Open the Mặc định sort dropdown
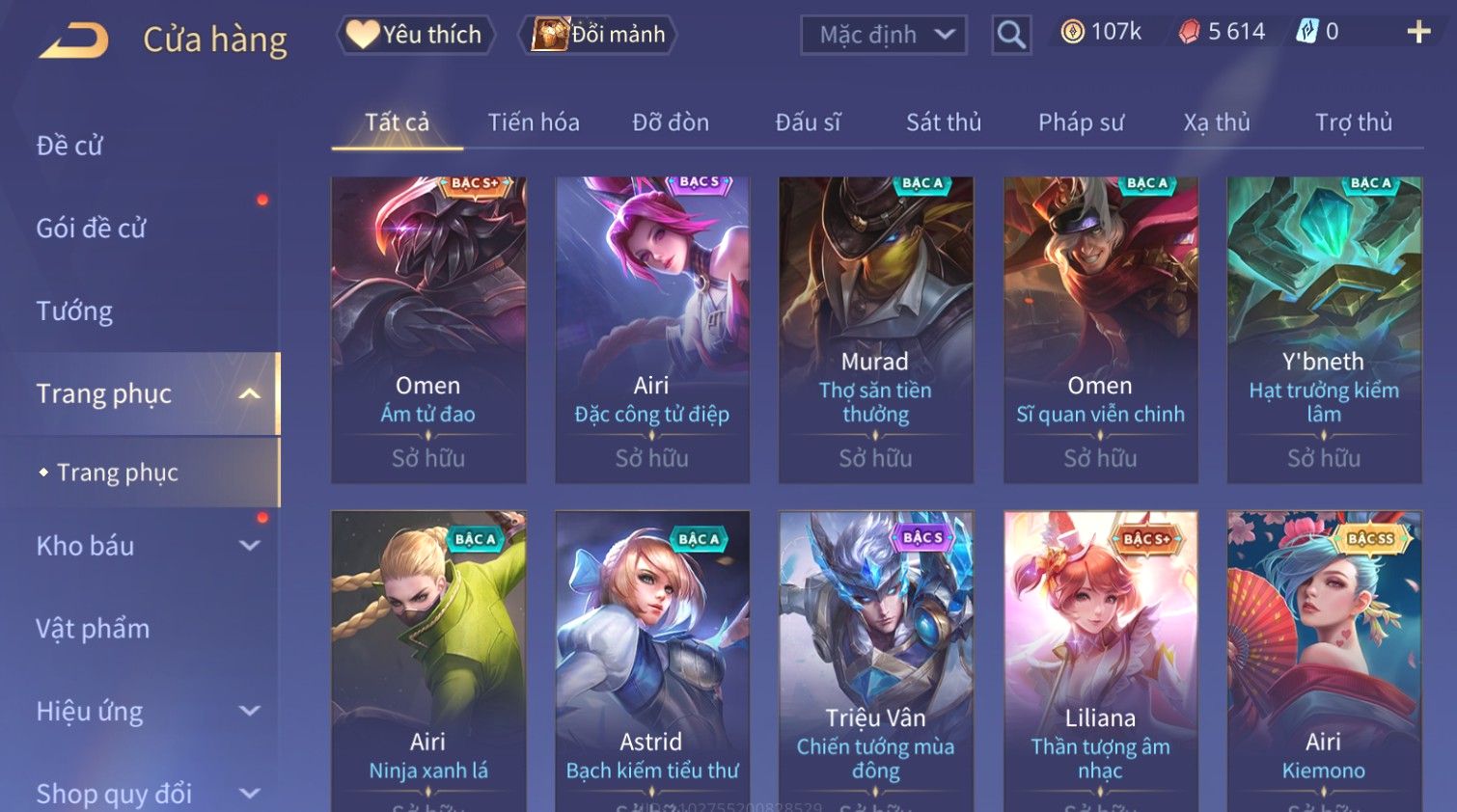The width and height of the screenshot is (1457, 812). click(x=884, y=35)
